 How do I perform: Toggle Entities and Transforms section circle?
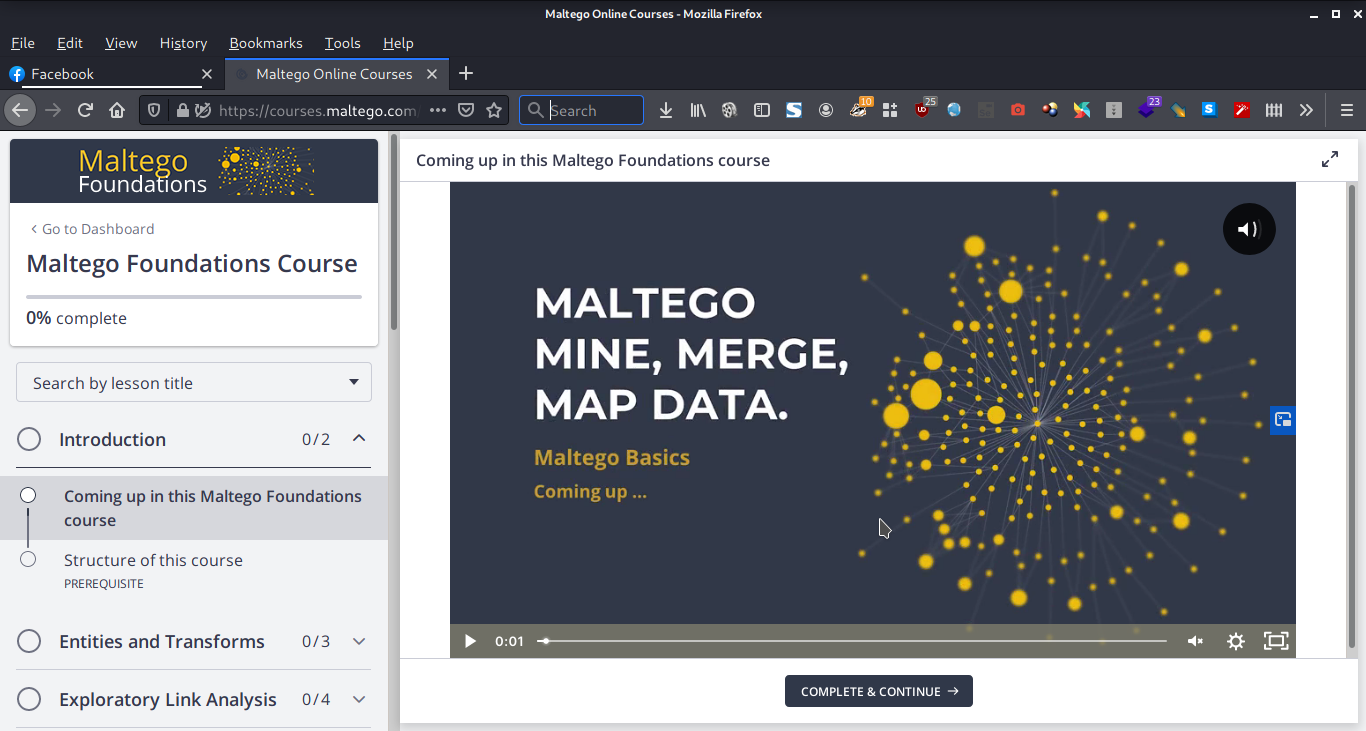coord(29,641)
